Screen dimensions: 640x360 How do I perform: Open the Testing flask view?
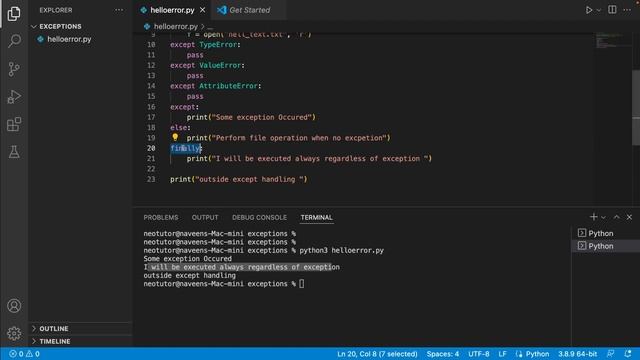14,152
